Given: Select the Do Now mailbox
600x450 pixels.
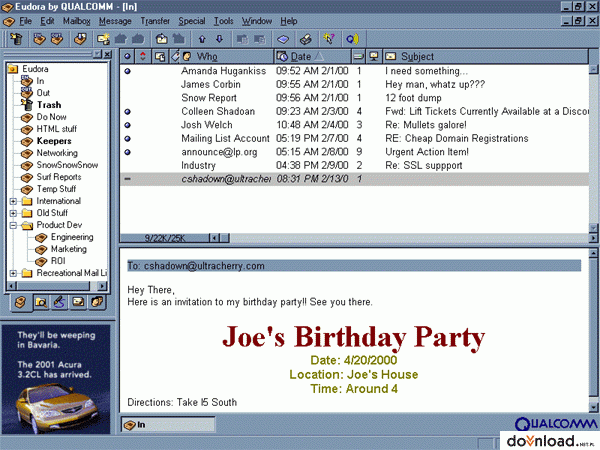Looking at the screenshot, I should click(x=51, y=117).
